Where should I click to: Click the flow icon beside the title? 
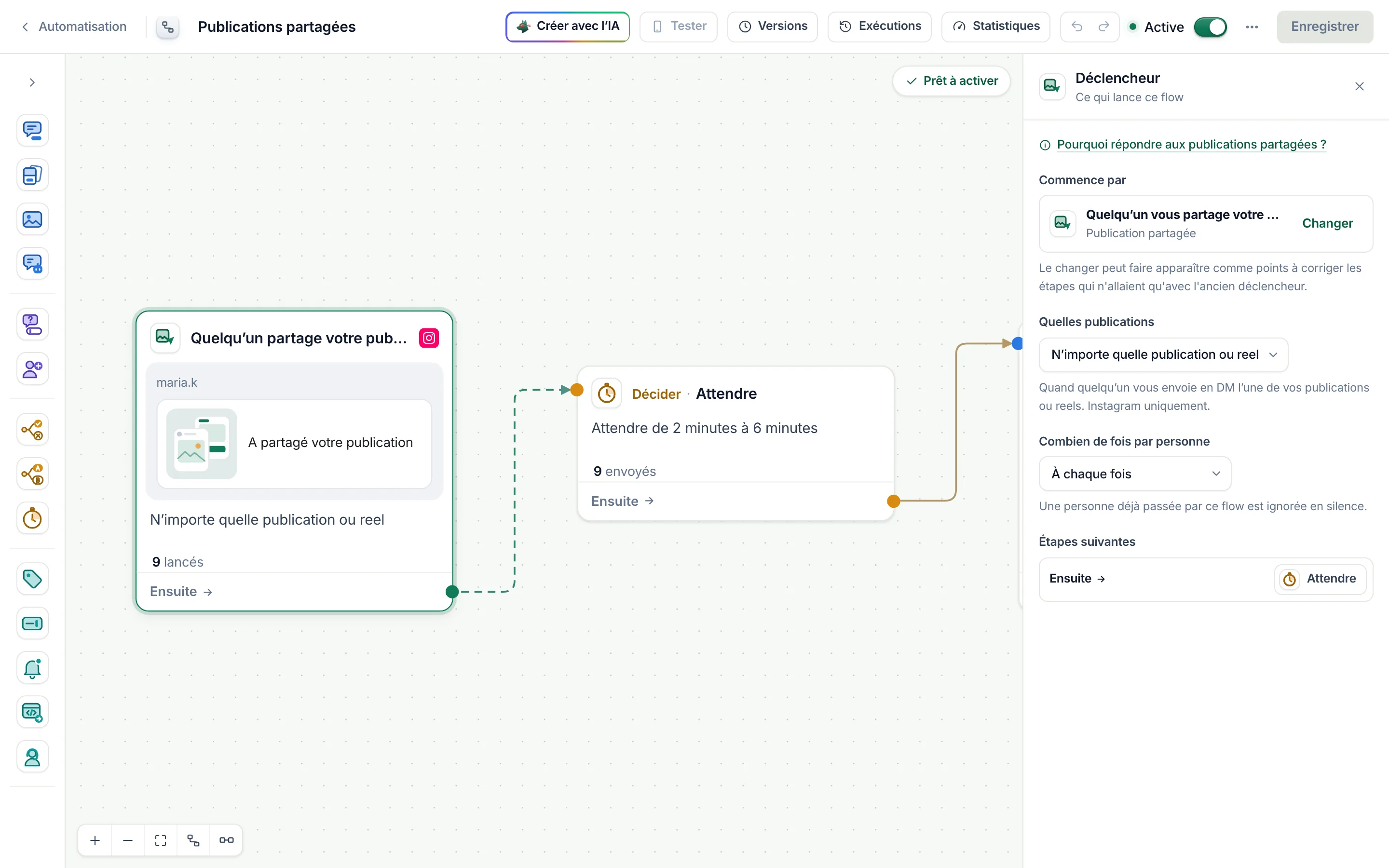tap(168, 27)
